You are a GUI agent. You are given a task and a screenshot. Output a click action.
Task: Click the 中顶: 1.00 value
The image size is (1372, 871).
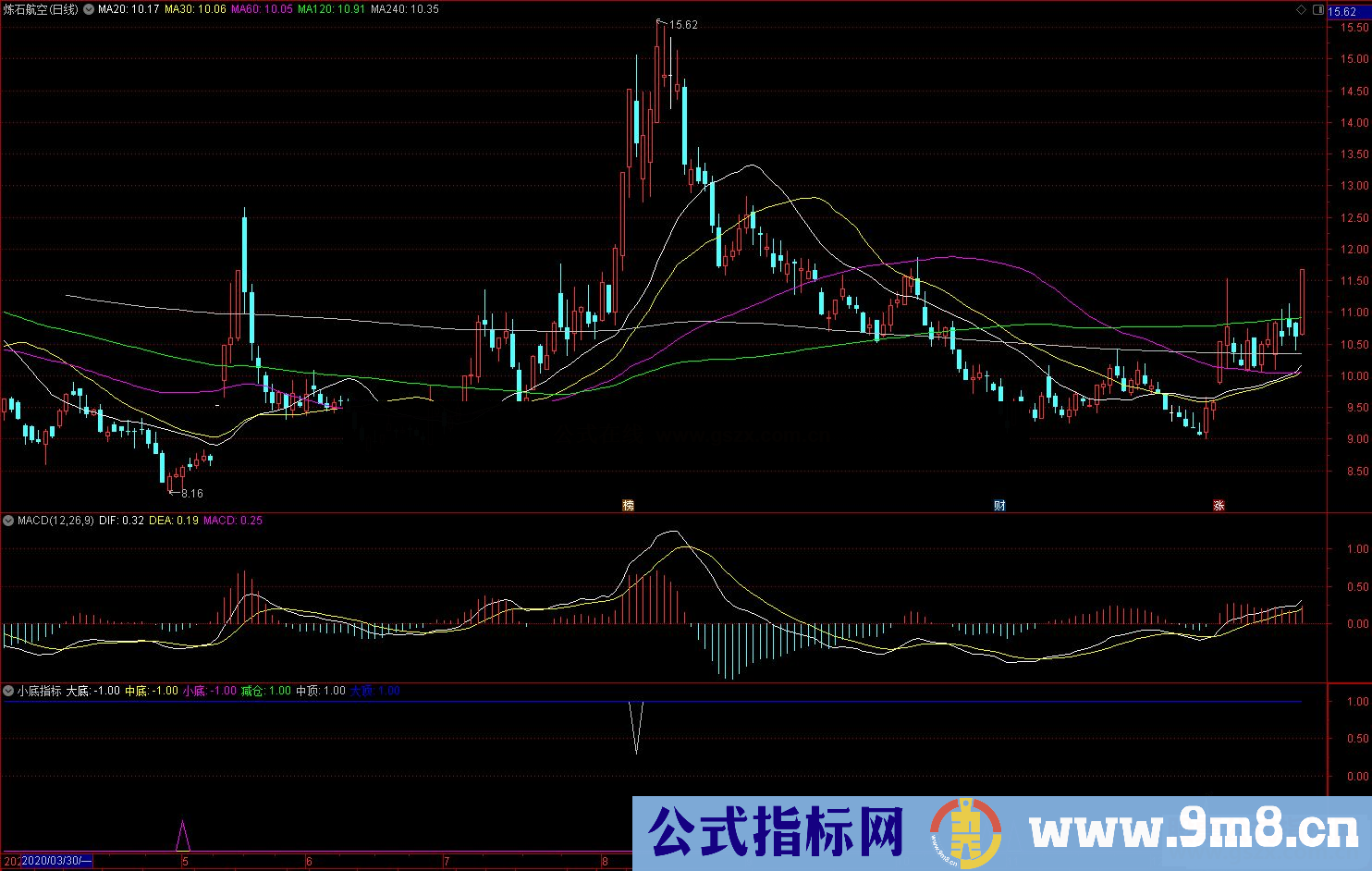click(321, 691)
